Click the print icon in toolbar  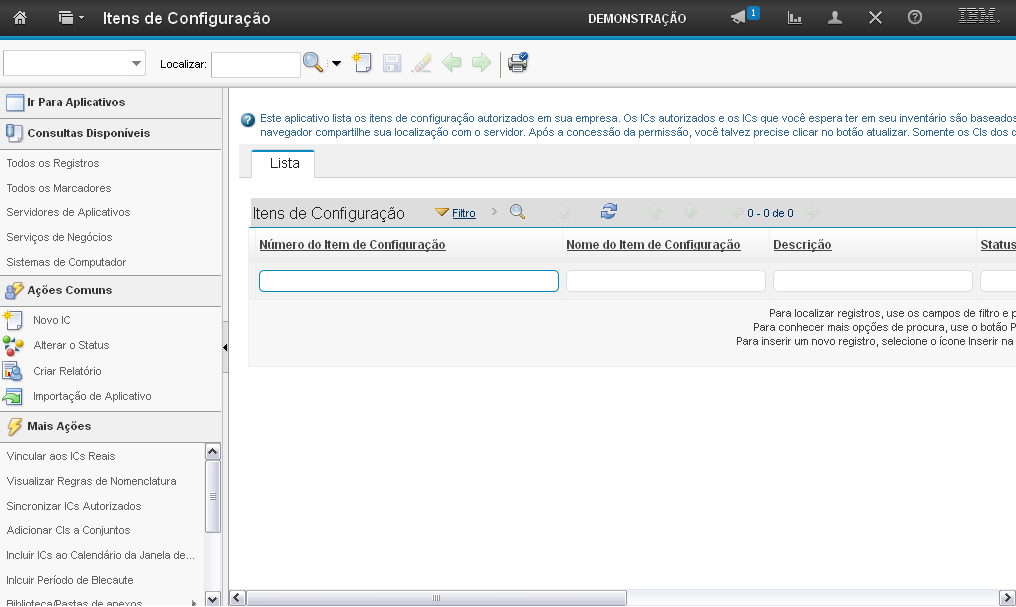pyautogui.click(x=517, y=63)
